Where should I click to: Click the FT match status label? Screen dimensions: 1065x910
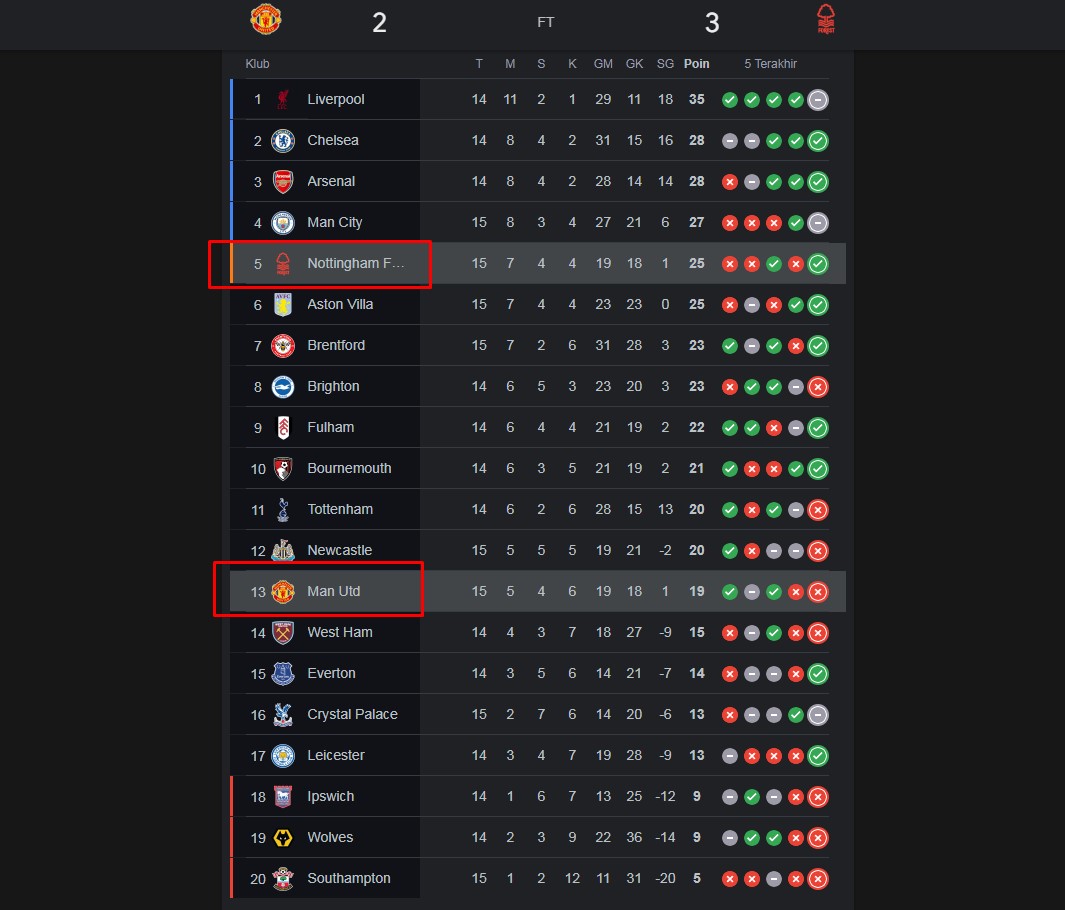pyautogui.click(x=545, y=22)
